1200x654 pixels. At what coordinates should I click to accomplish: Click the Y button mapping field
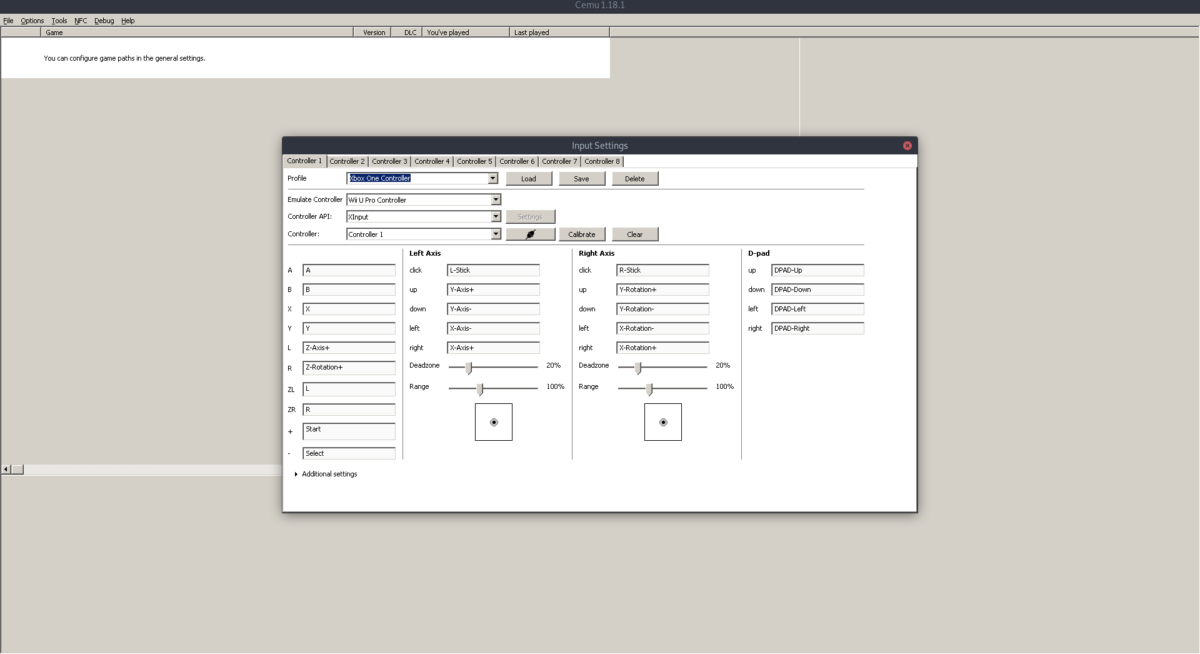(349, 328)
